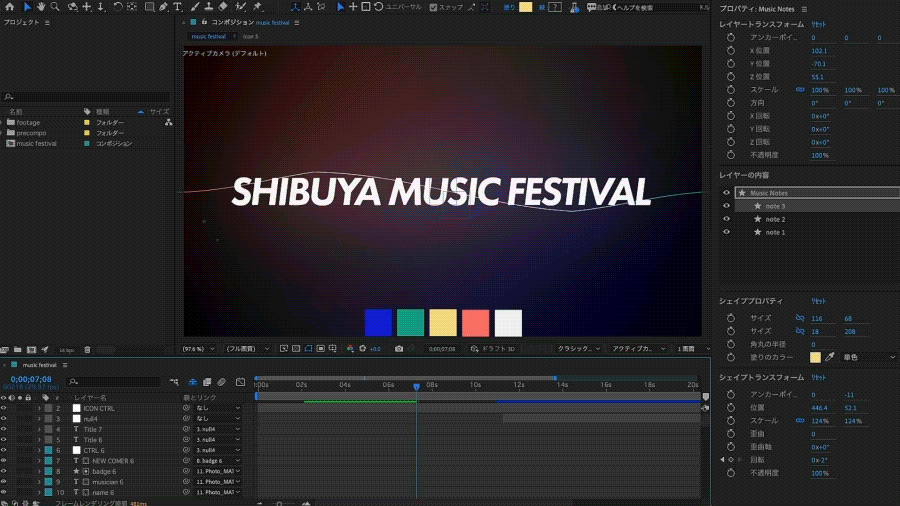Open the フル画質 resolution dropdown
This screenshot has height=506, width=900.
247,349
